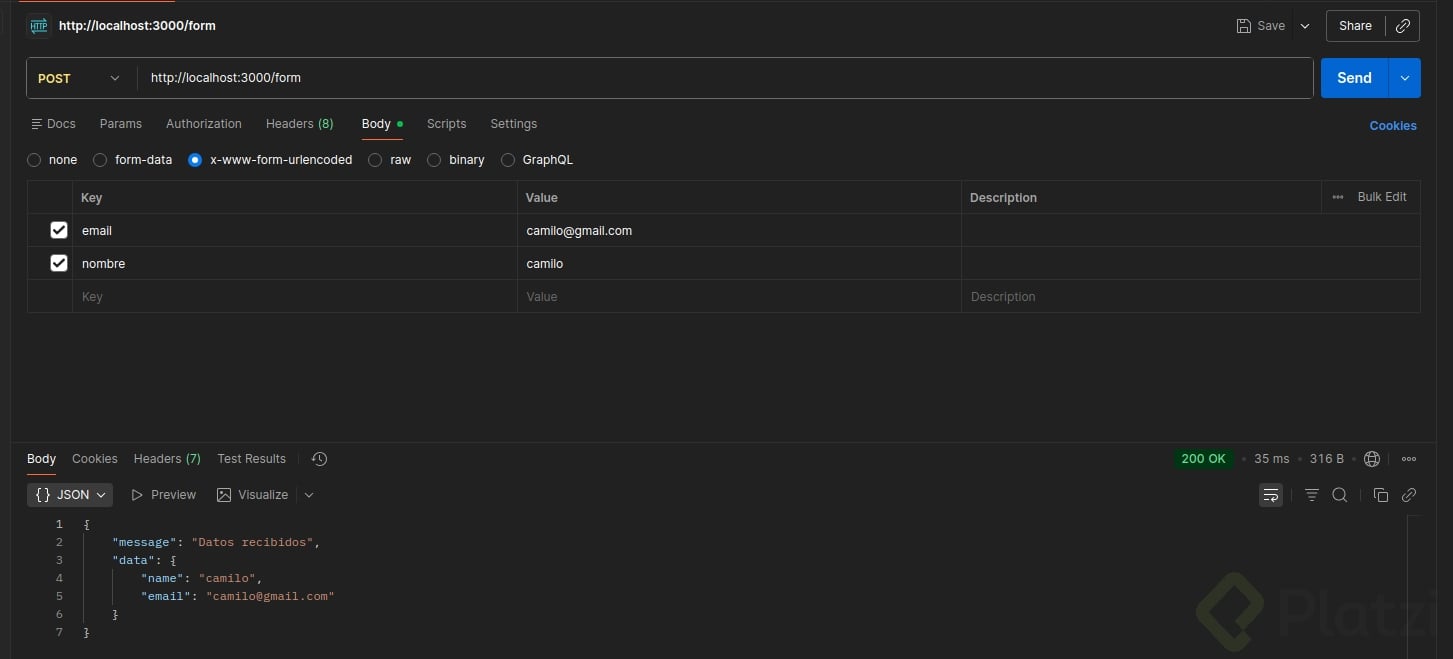Open search in the response body
The height and width of the screenshot is (659, 1453).
point(1340,495)
